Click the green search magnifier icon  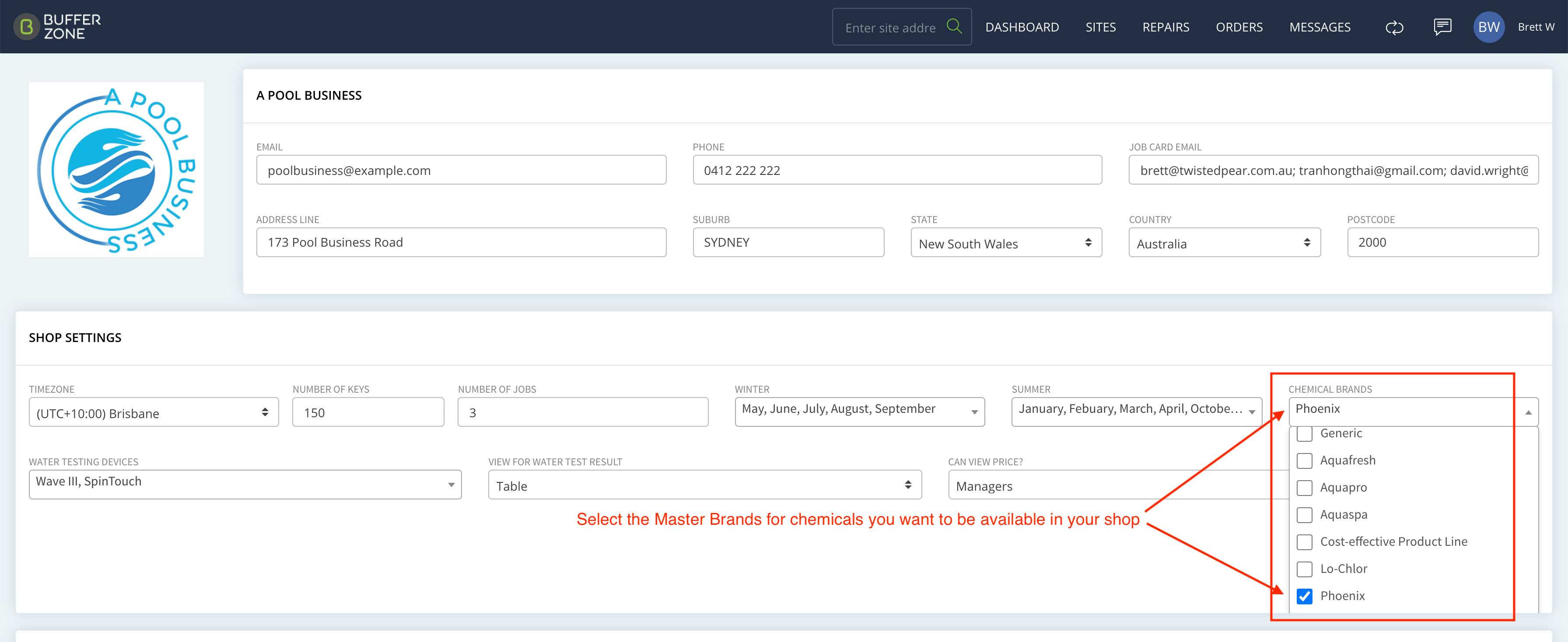pos(954,26)
